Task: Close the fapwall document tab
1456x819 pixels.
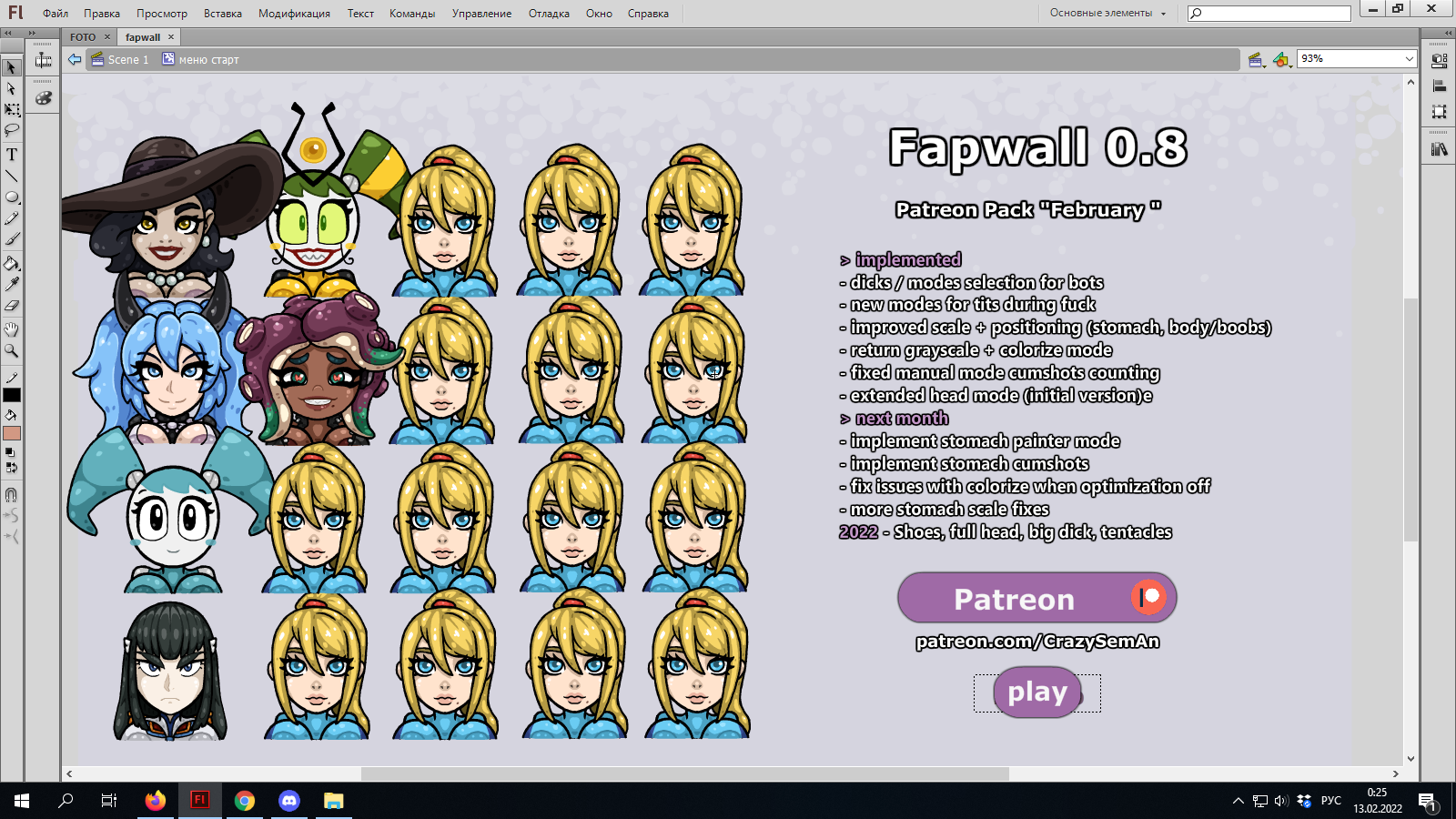Action: 171,37
